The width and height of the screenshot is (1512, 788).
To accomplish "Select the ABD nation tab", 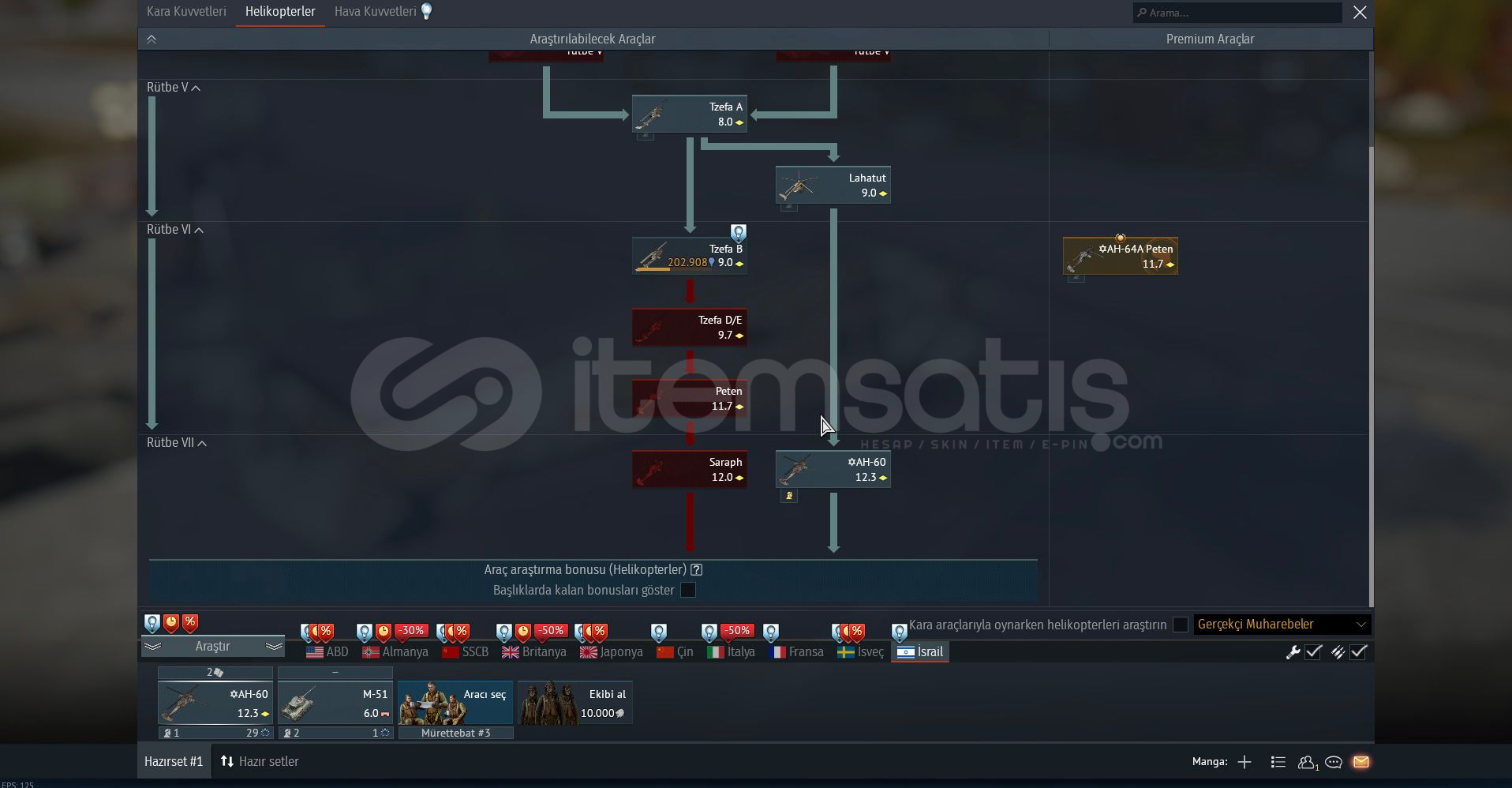I will (x=327, y=652).
